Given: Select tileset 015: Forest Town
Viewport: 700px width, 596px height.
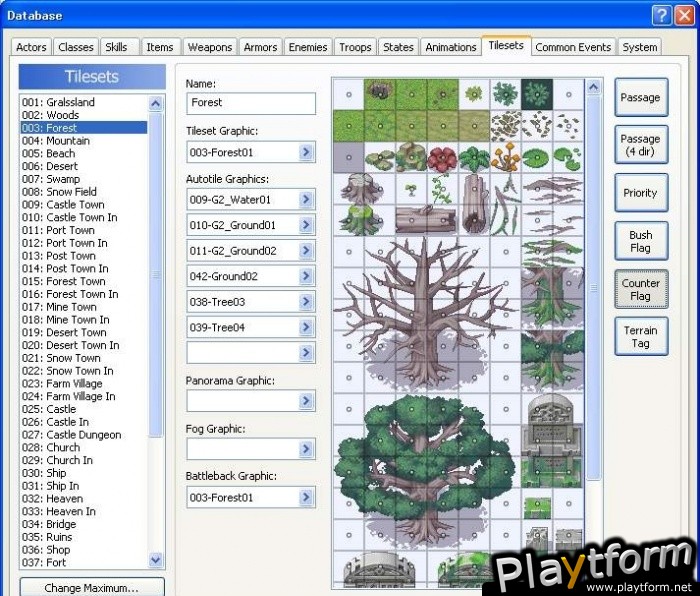Looking at the screenshot, I should coord(83,281).
